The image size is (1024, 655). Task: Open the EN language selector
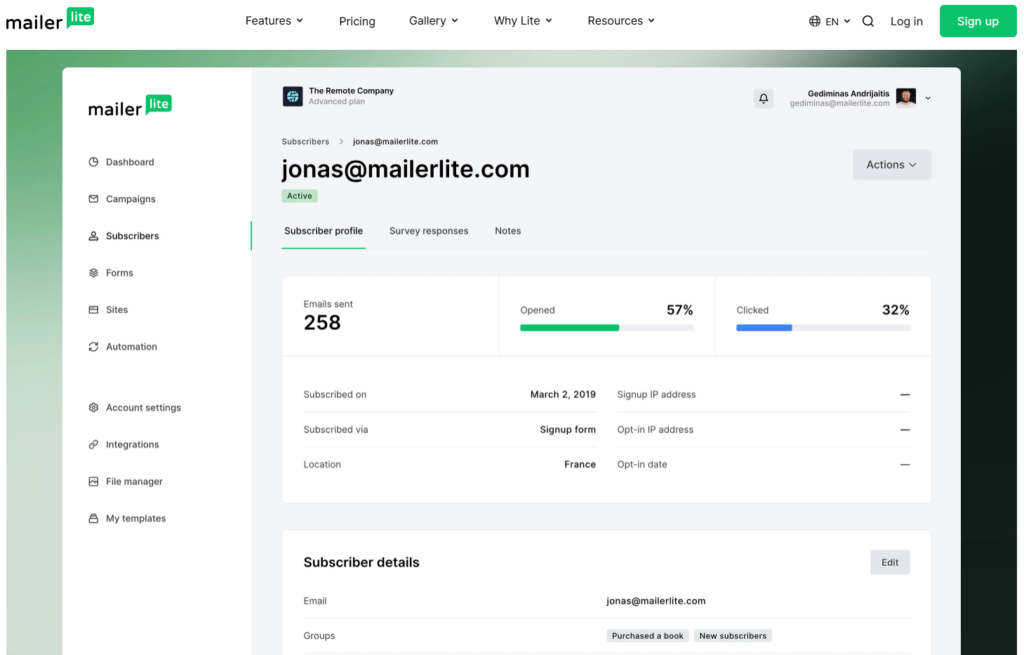click(830, 21)
